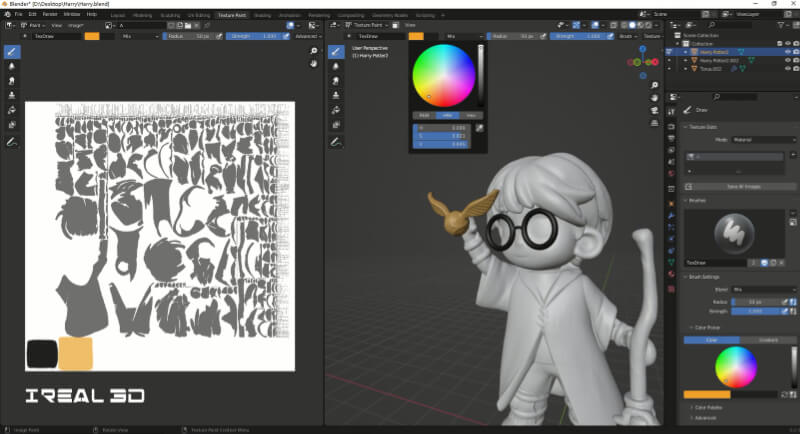
Task: Expand Advanced section in Properties panel
Action: pos(704,418)
